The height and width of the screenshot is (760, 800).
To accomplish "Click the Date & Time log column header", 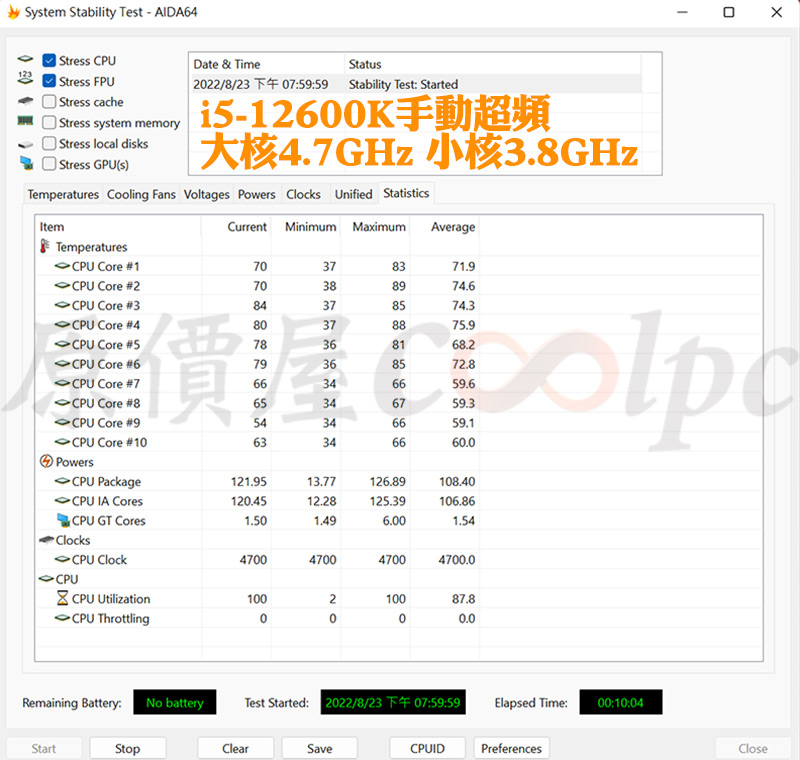I will click(x=267, y=64).
